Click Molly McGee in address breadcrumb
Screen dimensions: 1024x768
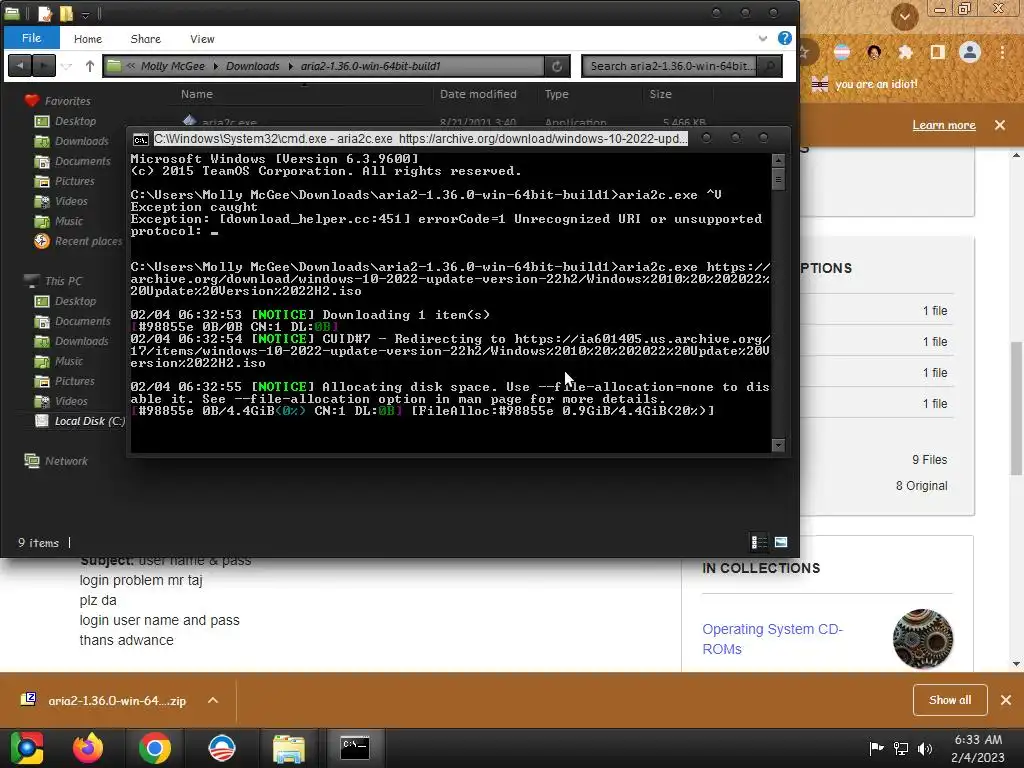(x=172, y=66)
